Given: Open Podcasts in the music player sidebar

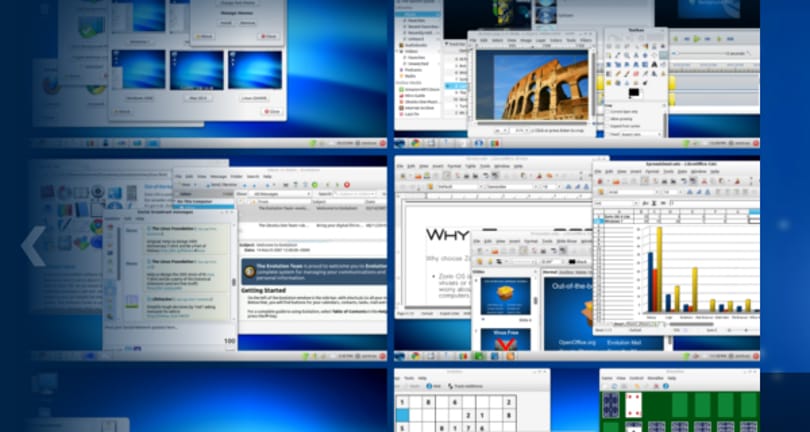Looking at the screenshot, I should pyautogui.click(x=413, y=70).
